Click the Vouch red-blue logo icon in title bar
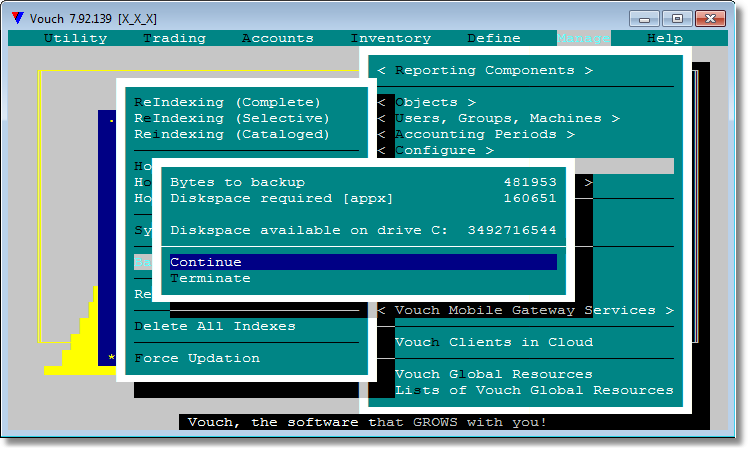 pos(18,18)
